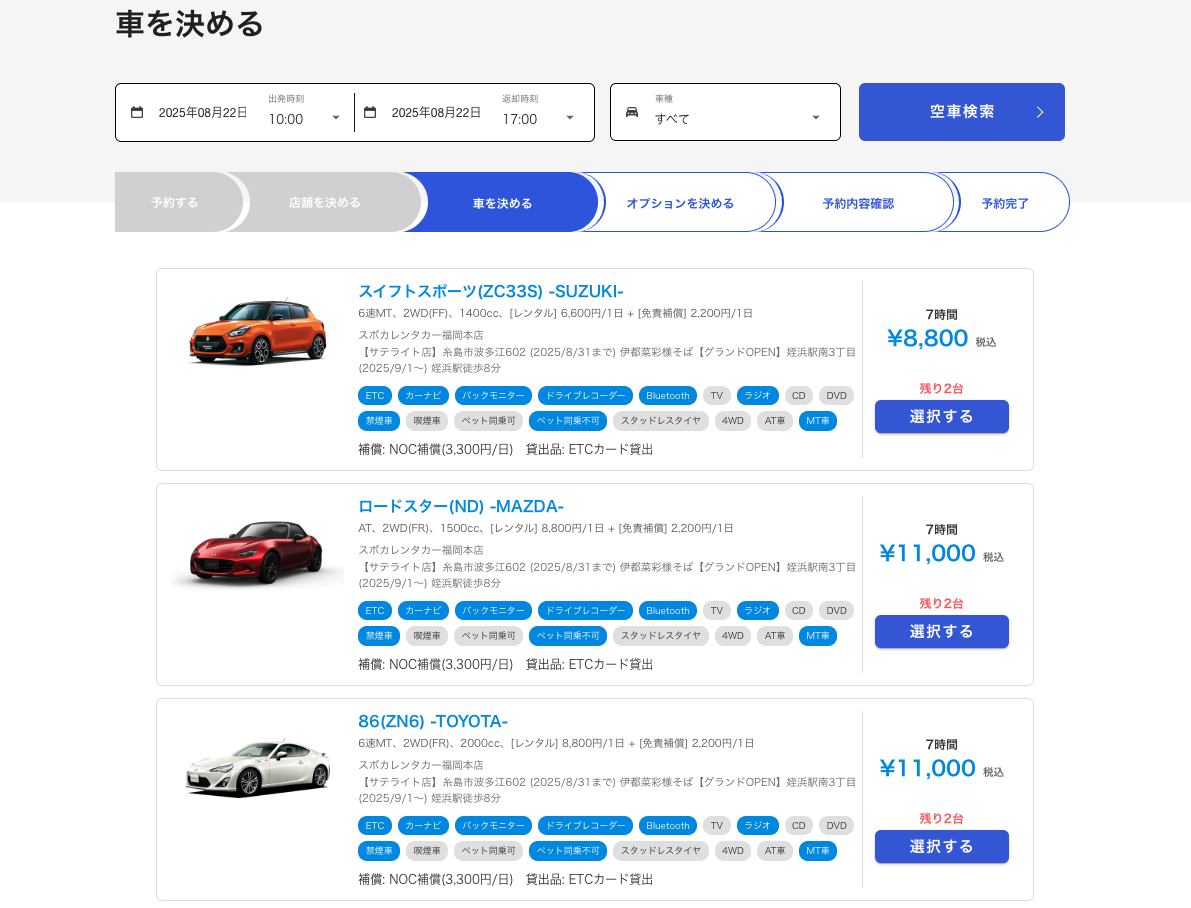1191x908 pixels.
Task: Choose 選択する for the Roadster ND
Action: coord(941,632)
